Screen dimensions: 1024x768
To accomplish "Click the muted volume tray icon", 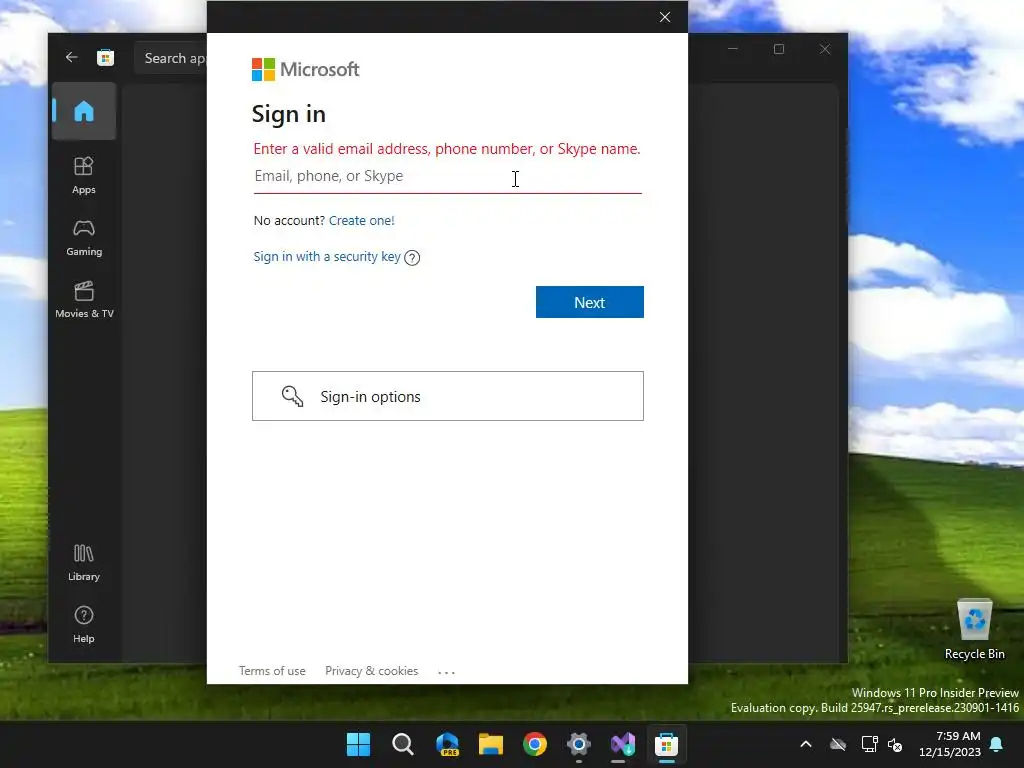I will tap(895, 744).
